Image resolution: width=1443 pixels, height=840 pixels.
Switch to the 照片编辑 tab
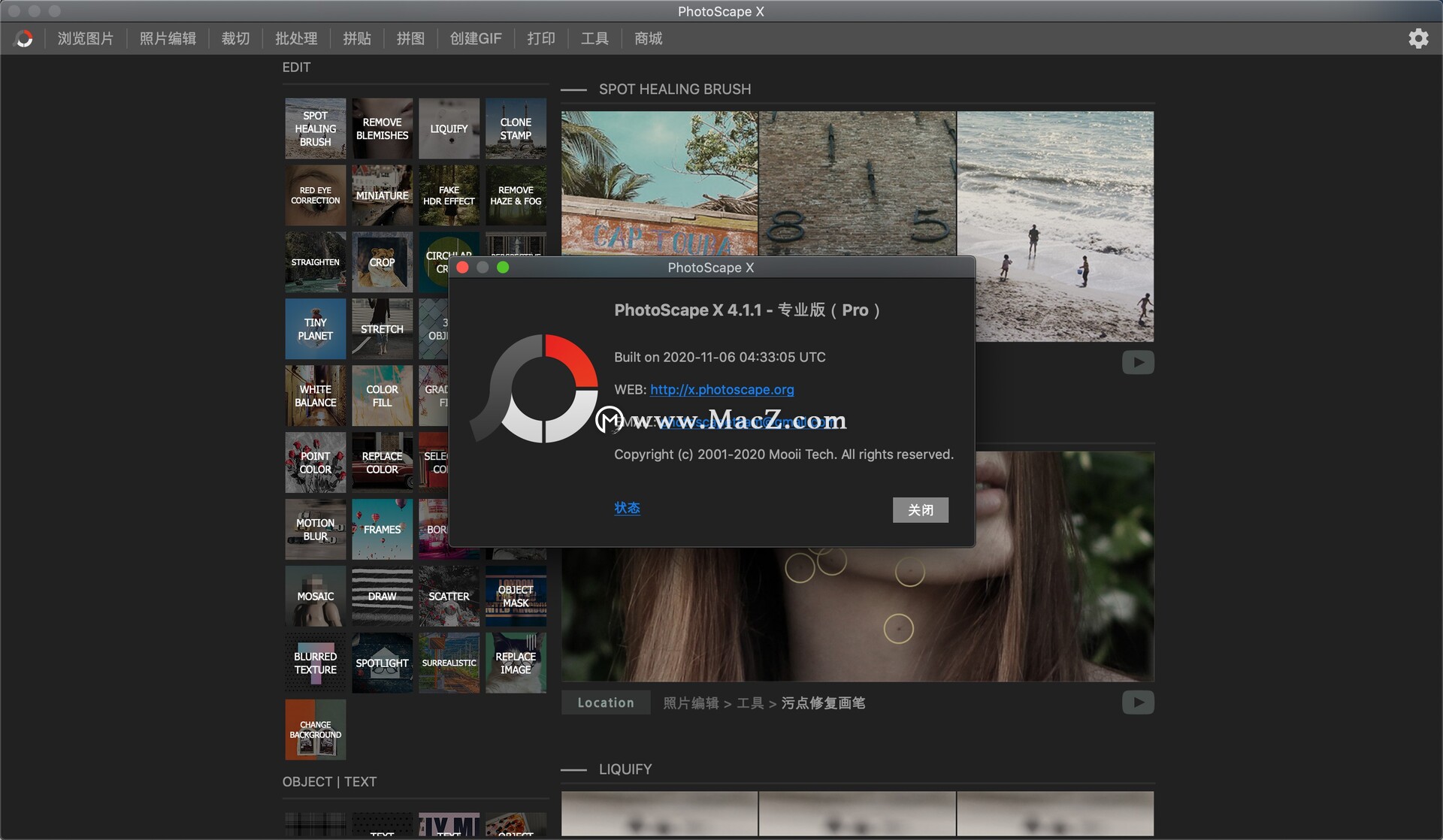click(x=168, y=38)
